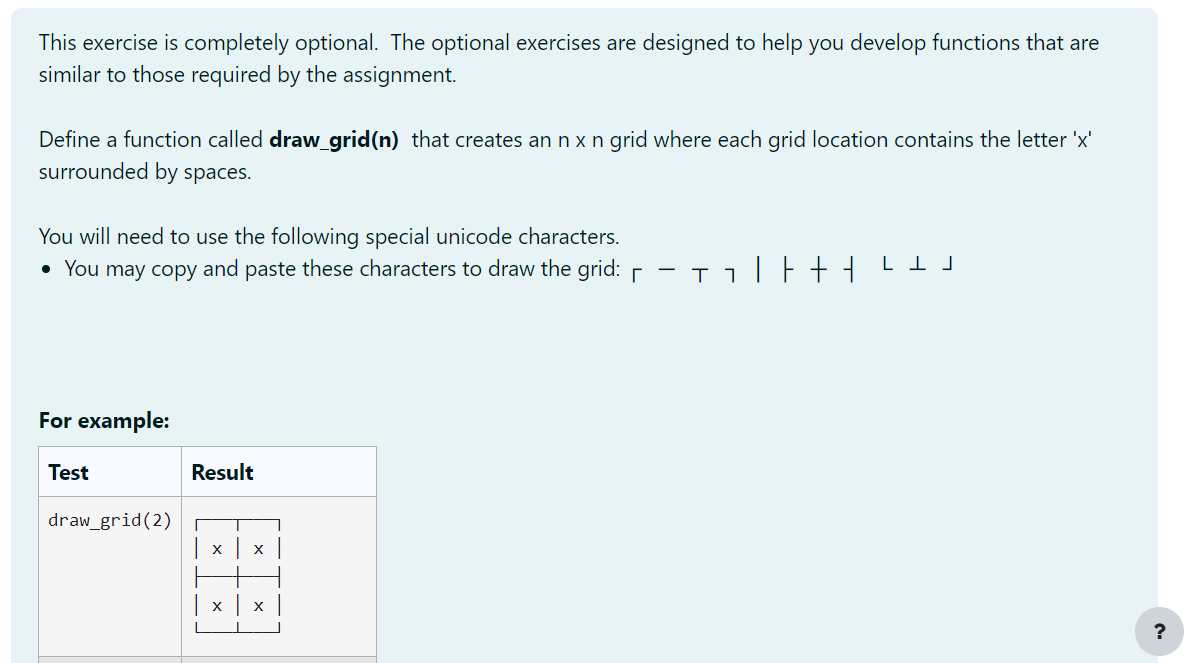Select the Test column header
Screen dimensions: 1188x663
tap(68, 471)
